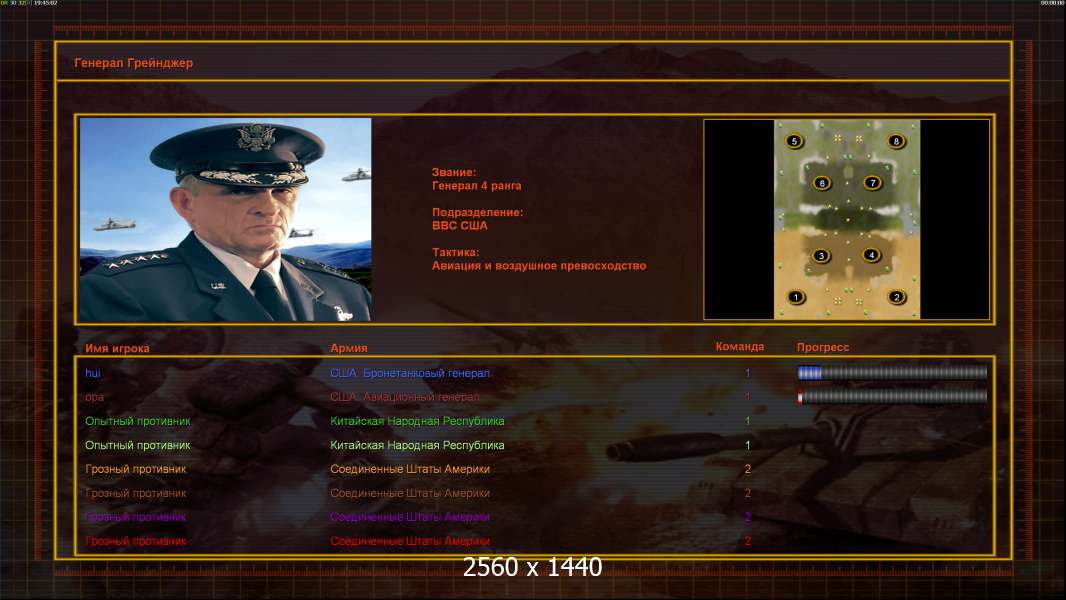The height and width of the screenshot is (600, 1066).
Task: Click General Granger's portrait image
Action: point(225,219)
